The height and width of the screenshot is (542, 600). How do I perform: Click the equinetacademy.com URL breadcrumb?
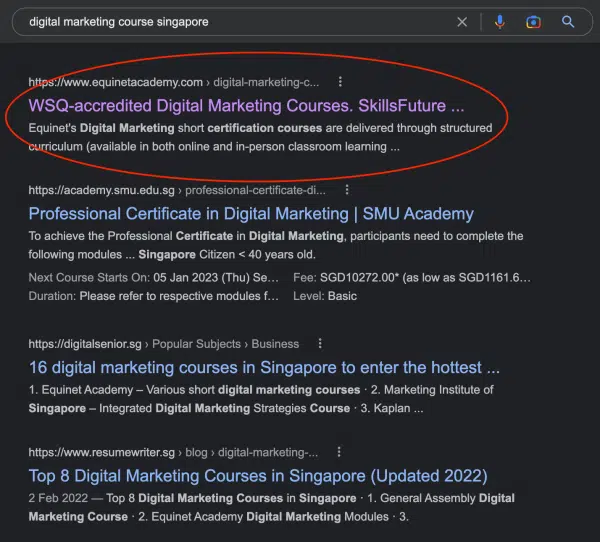tap(173, 82)
